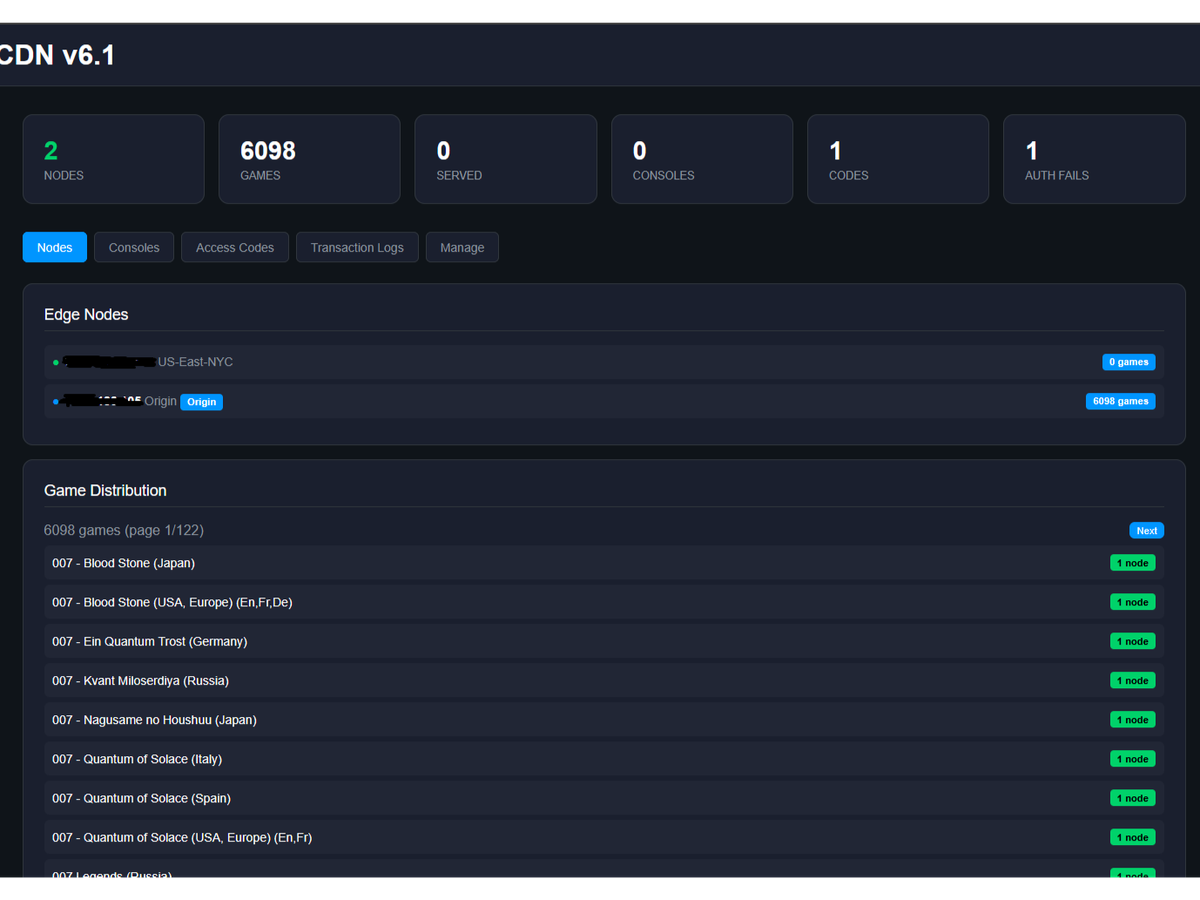
Task: Select the US-East-NYC edge node row
Action: point(600,362)
